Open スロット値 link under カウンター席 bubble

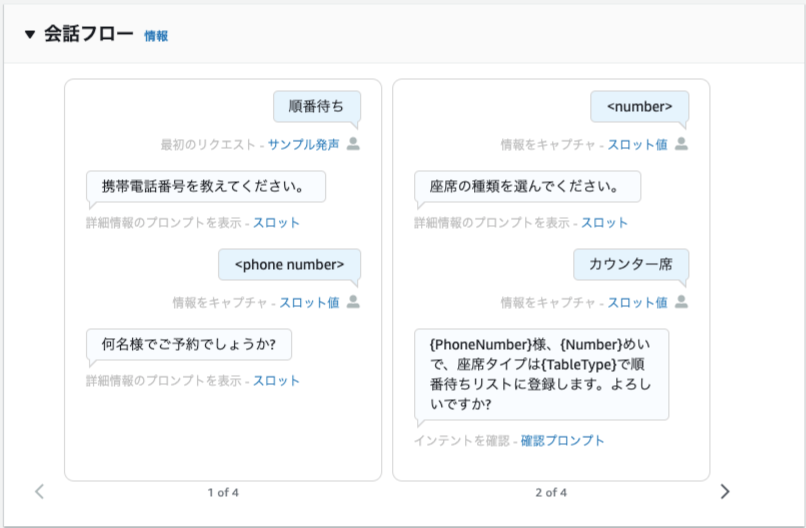(637, 302)
